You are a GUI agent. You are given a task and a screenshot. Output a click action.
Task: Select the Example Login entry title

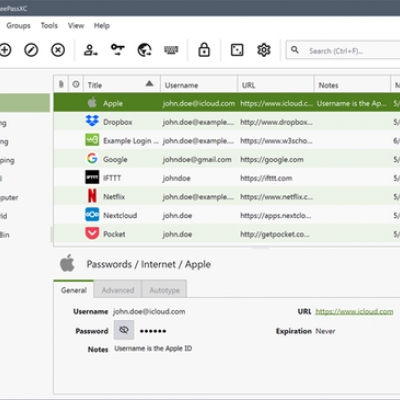point(131,141)
